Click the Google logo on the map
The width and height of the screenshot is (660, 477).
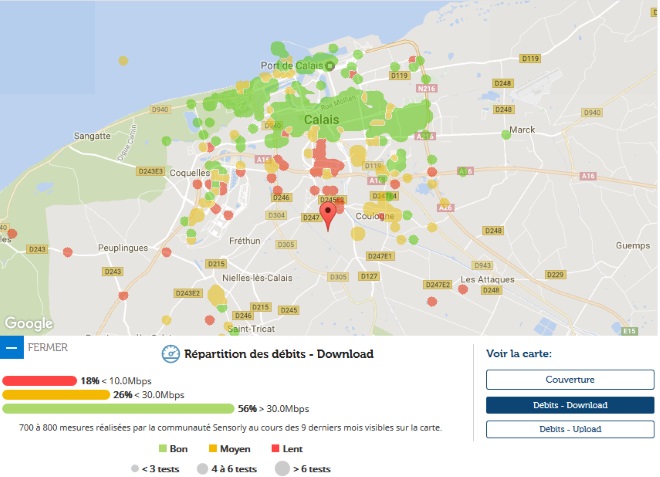[29, 323]
